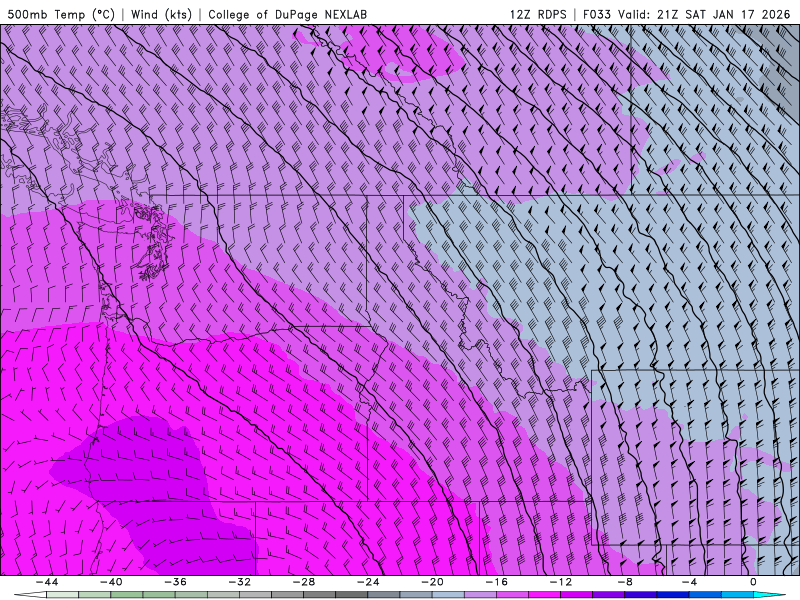Viewport: 800px width, 600px height.
Task: Click the 'F033' forecast hour label
Action: pos(597,14)
